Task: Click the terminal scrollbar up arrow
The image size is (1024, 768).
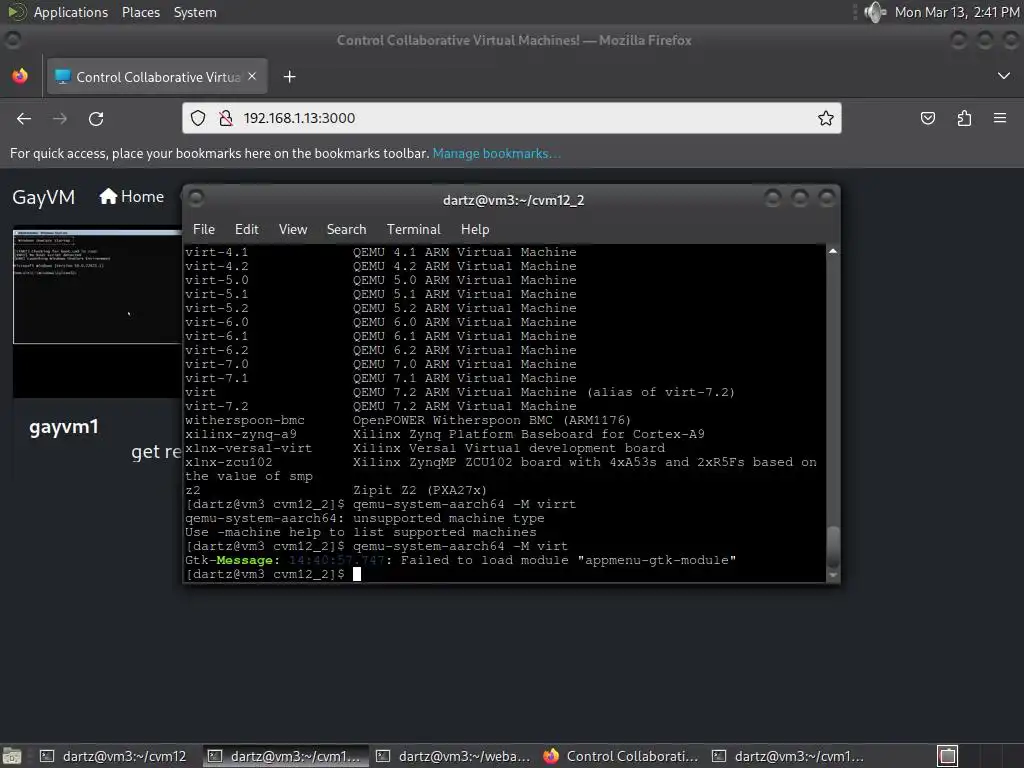Action: click(833, 251)
